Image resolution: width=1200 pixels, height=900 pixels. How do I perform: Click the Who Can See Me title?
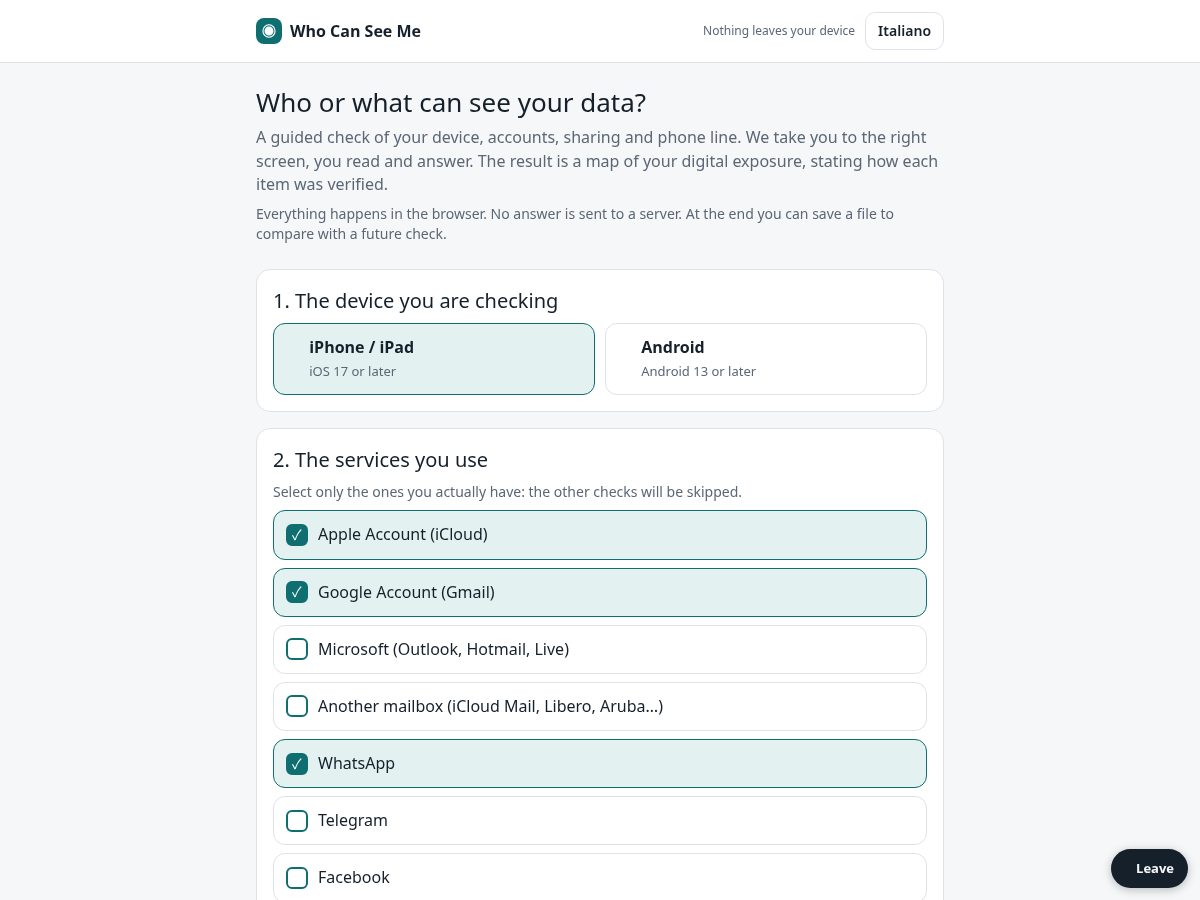tap(355, 31)
